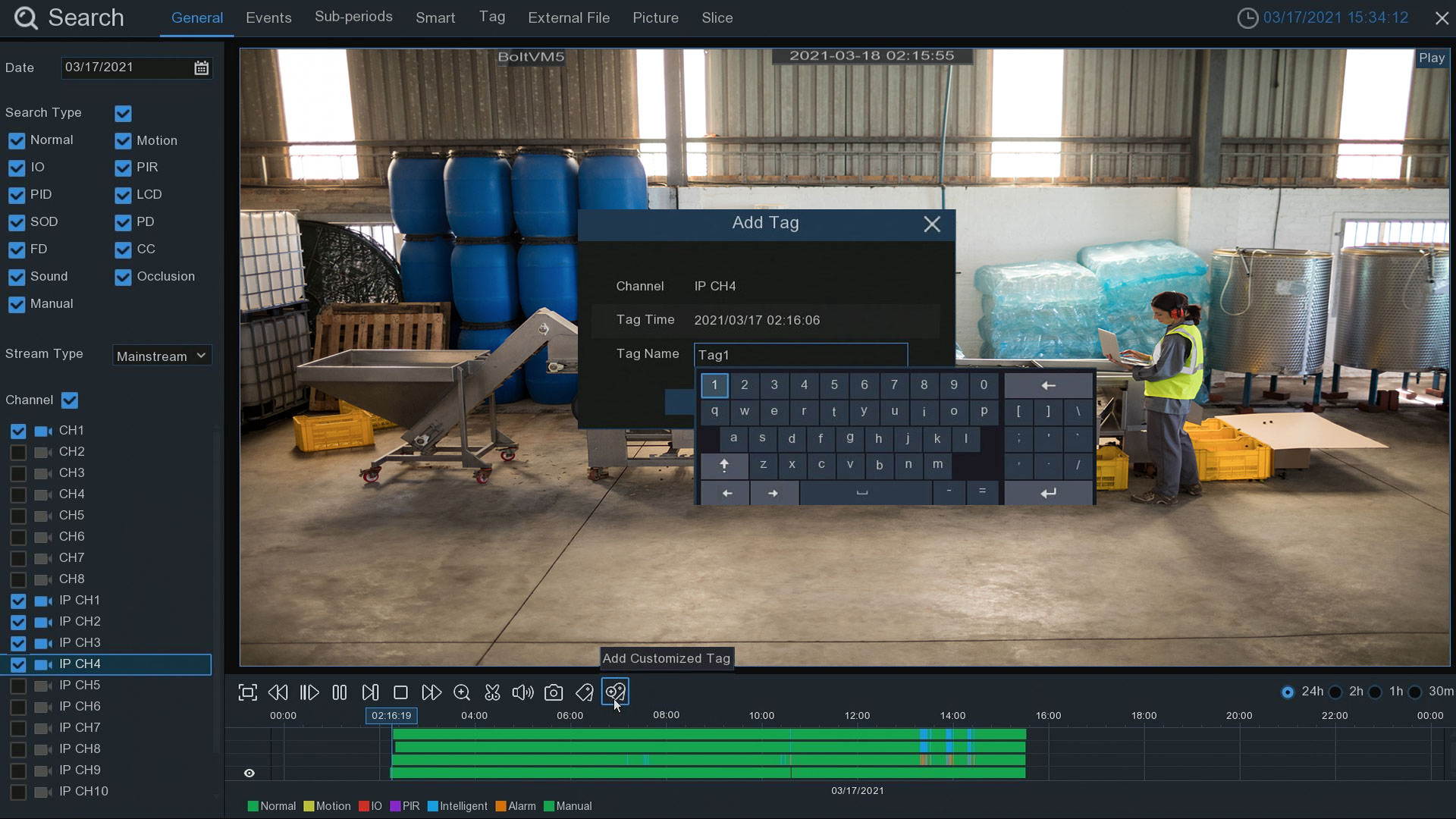
Task: Open the Sub-periods tab
Action: click(x=353, y=17)
